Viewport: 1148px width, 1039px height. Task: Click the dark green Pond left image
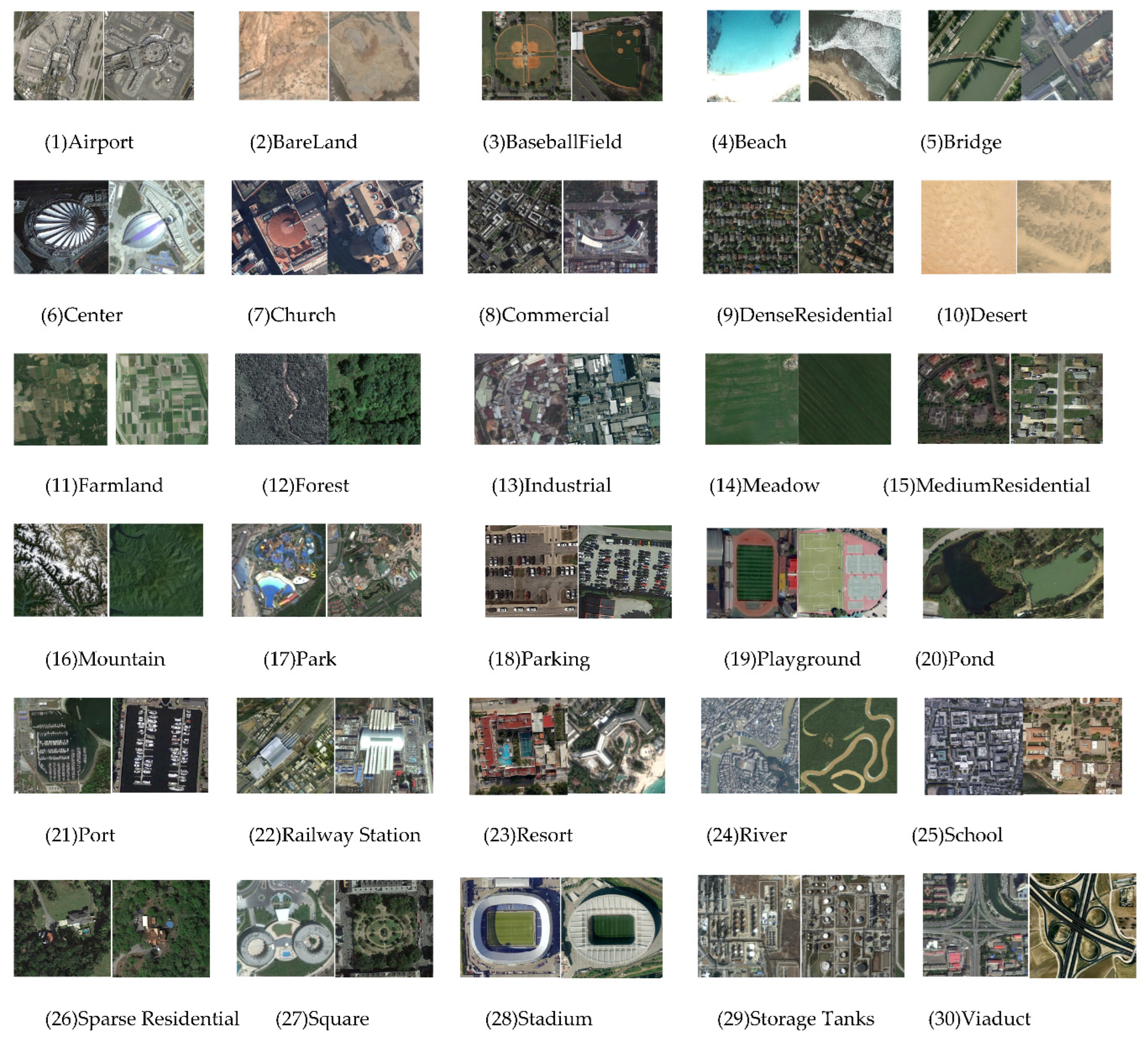click(x=967, y=573)
